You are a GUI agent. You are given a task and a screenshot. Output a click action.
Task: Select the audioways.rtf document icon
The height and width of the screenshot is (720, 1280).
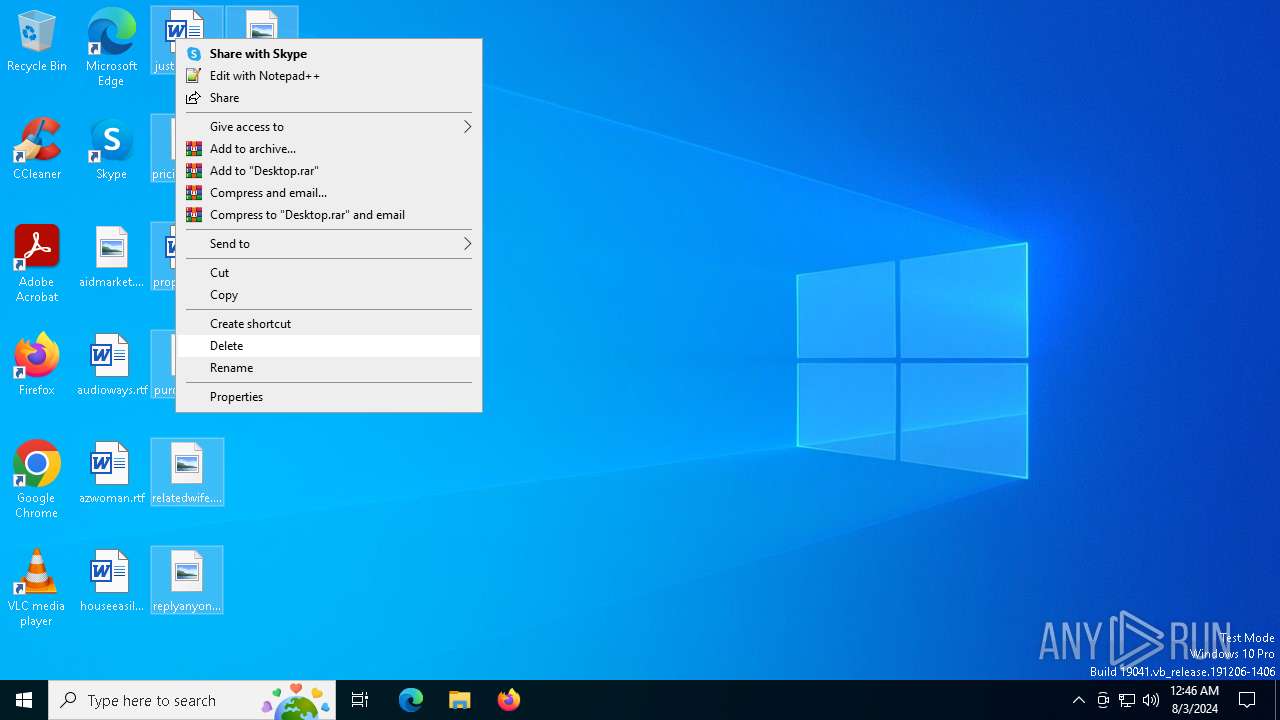tap(111, 365)
